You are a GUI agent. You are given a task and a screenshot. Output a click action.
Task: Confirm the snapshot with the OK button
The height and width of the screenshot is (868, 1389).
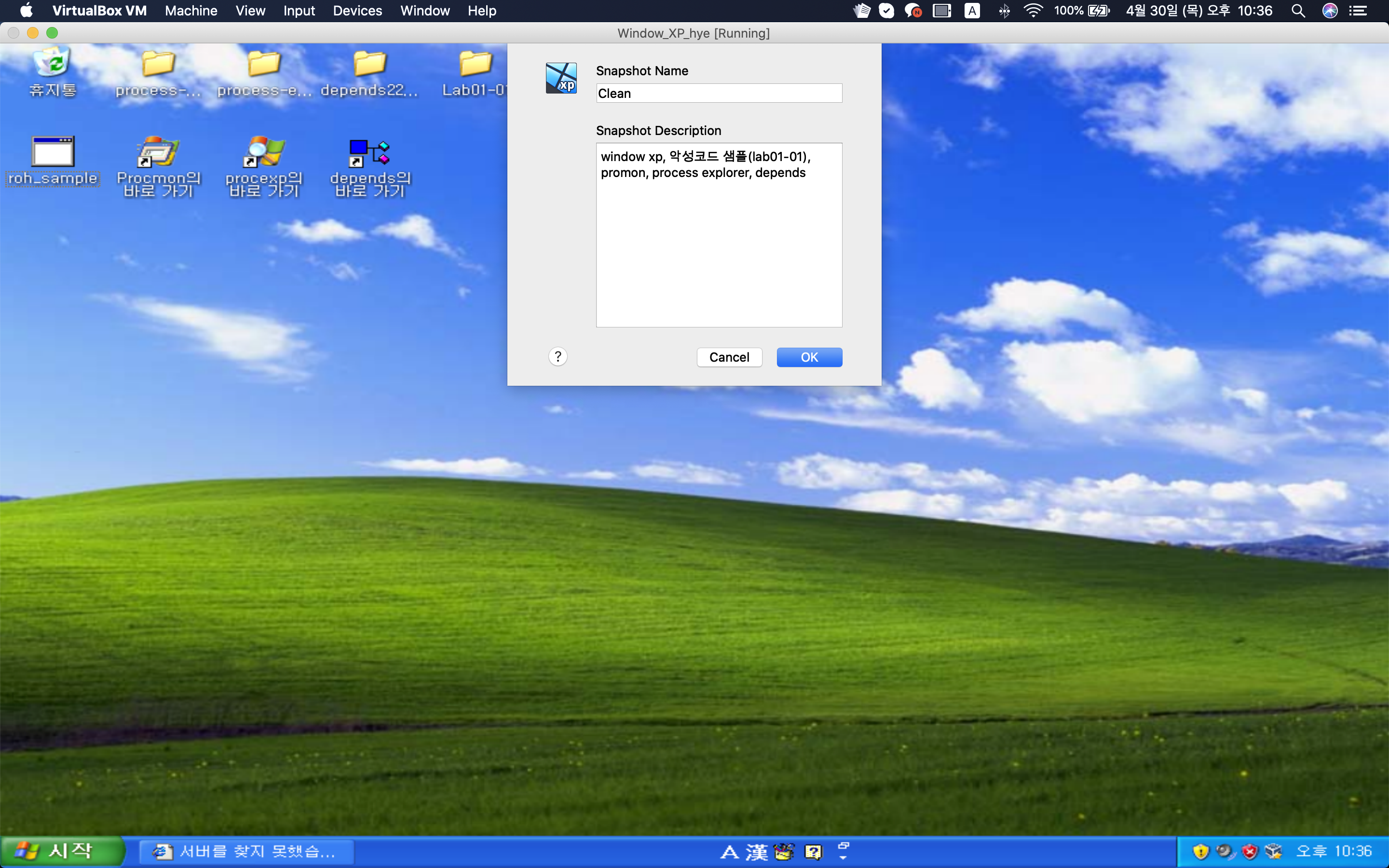809,357
